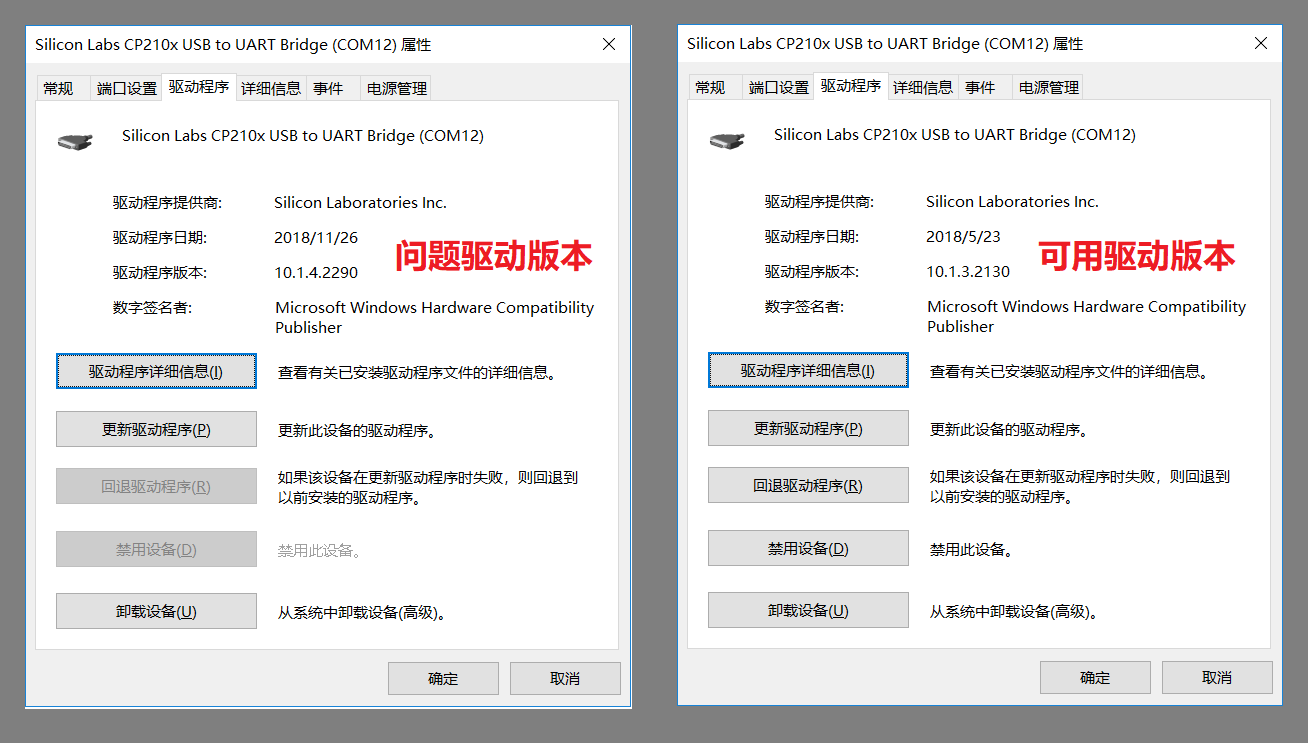This screenshot has width=1308, height=743.
Task: Confirm with 确定 in the right window
Action: [x=1095, y=677]
